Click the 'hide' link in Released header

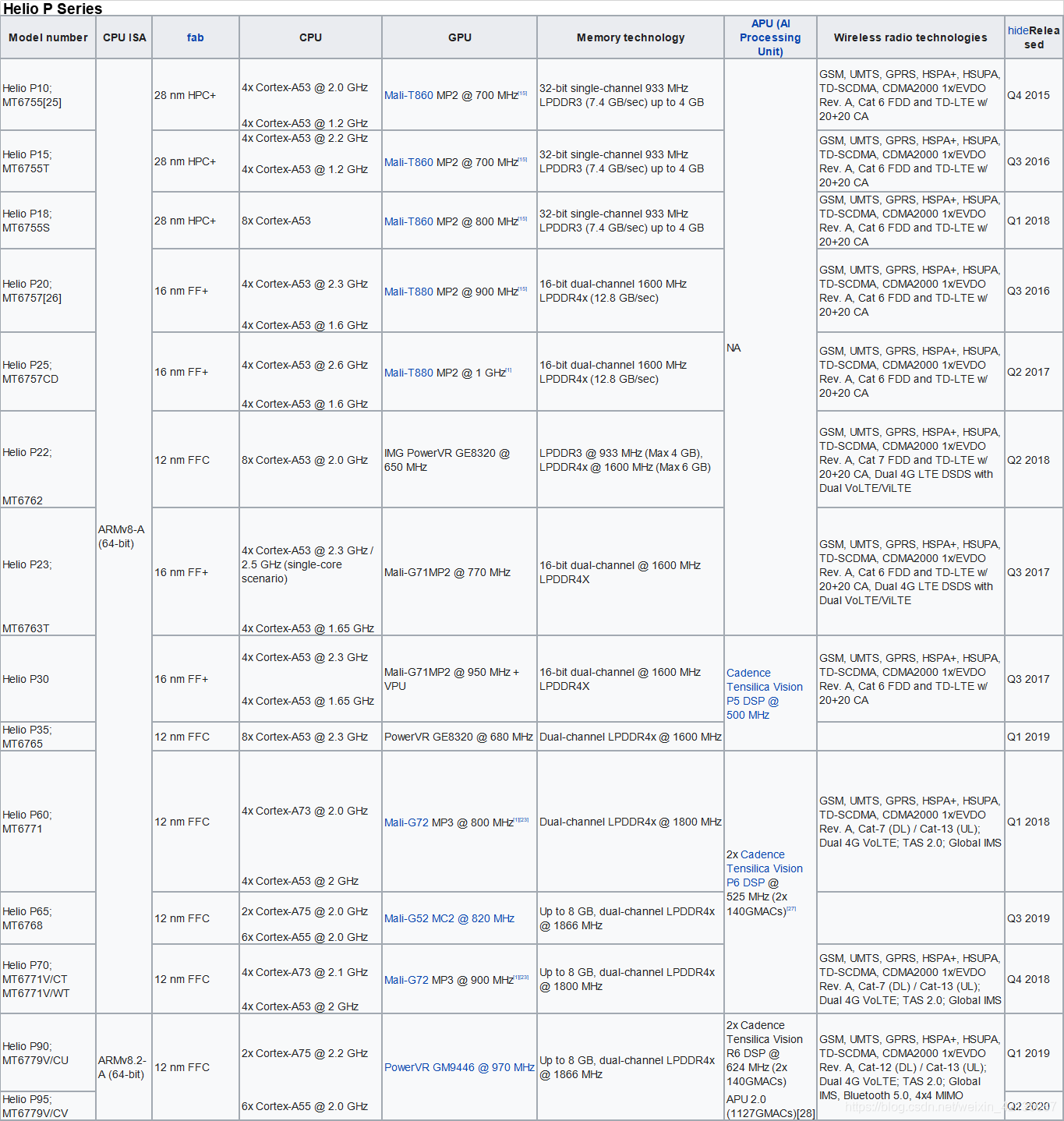[1018, 30]
